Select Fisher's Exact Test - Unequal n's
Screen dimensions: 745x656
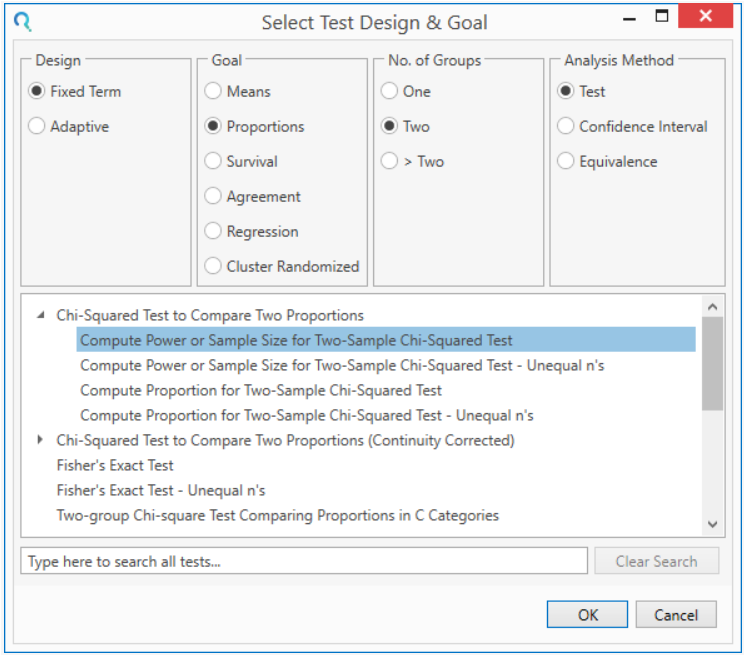click(160, 490)
